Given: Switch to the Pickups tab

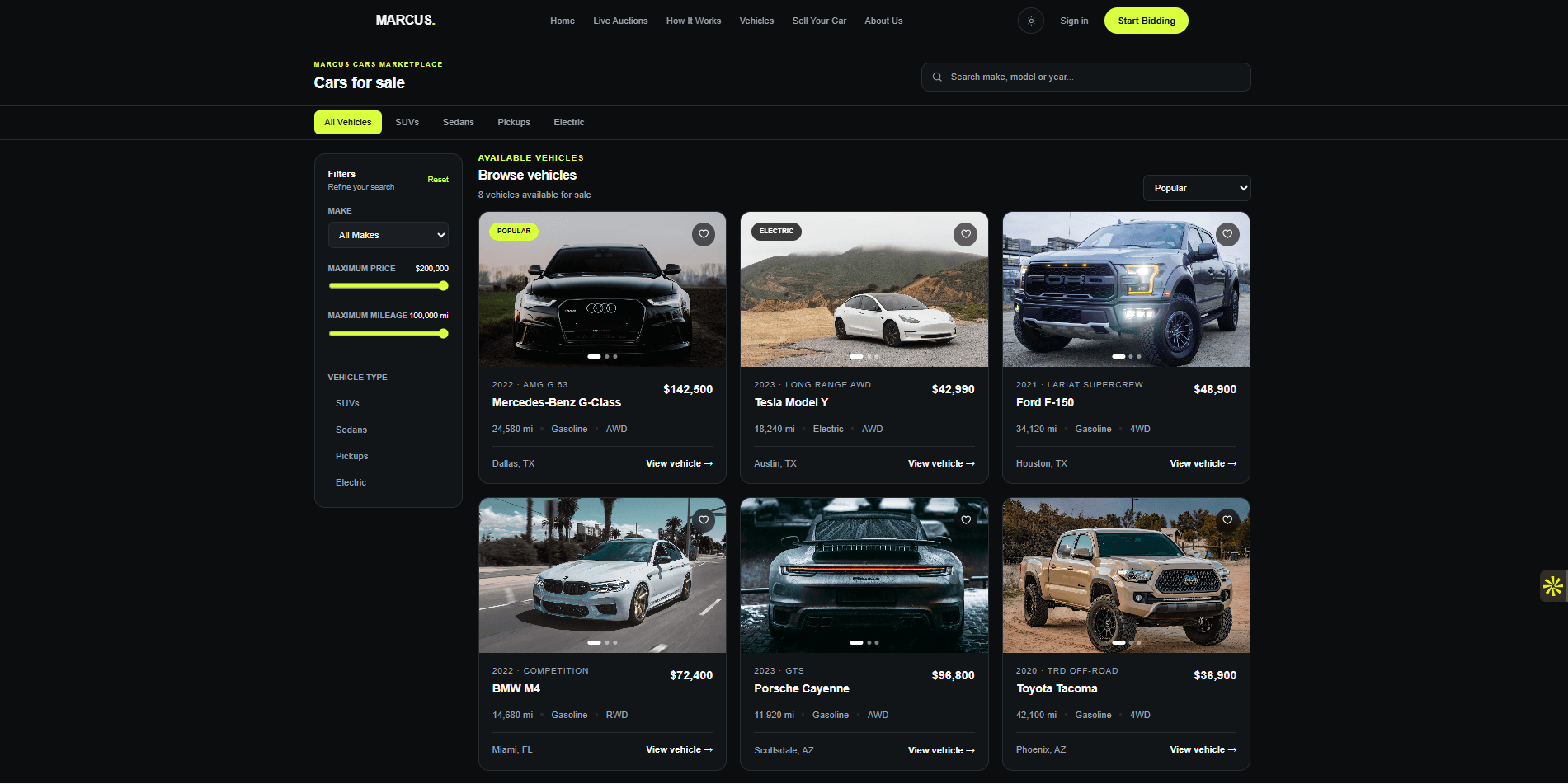Looking at the screenshot, I should click(x=514, y=122).
